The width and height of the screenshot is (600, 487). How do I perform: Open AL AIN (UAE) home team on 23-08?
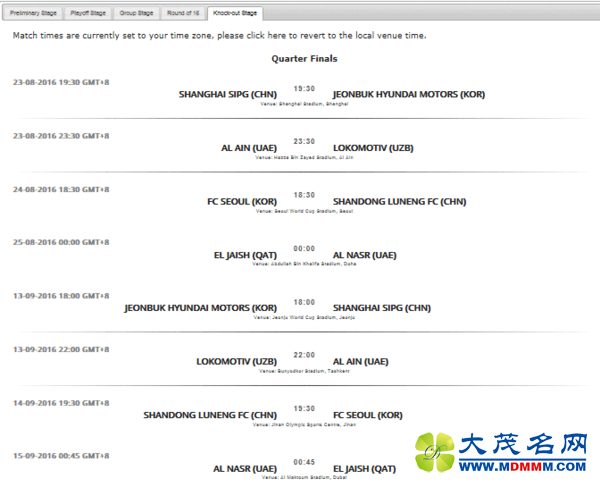click(x=249, y=148)
